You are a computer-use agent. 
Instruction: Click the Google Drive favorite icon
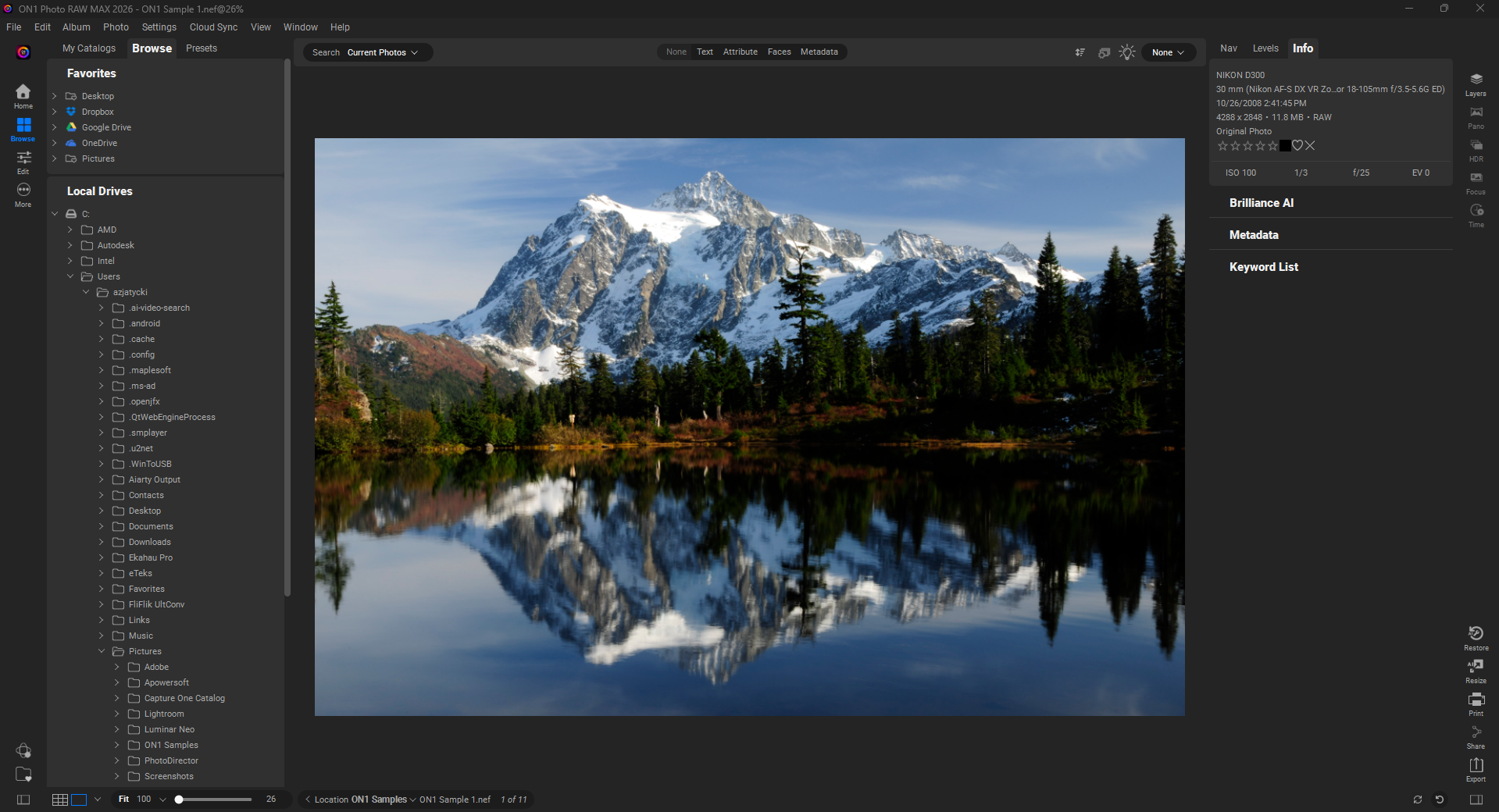71,127
